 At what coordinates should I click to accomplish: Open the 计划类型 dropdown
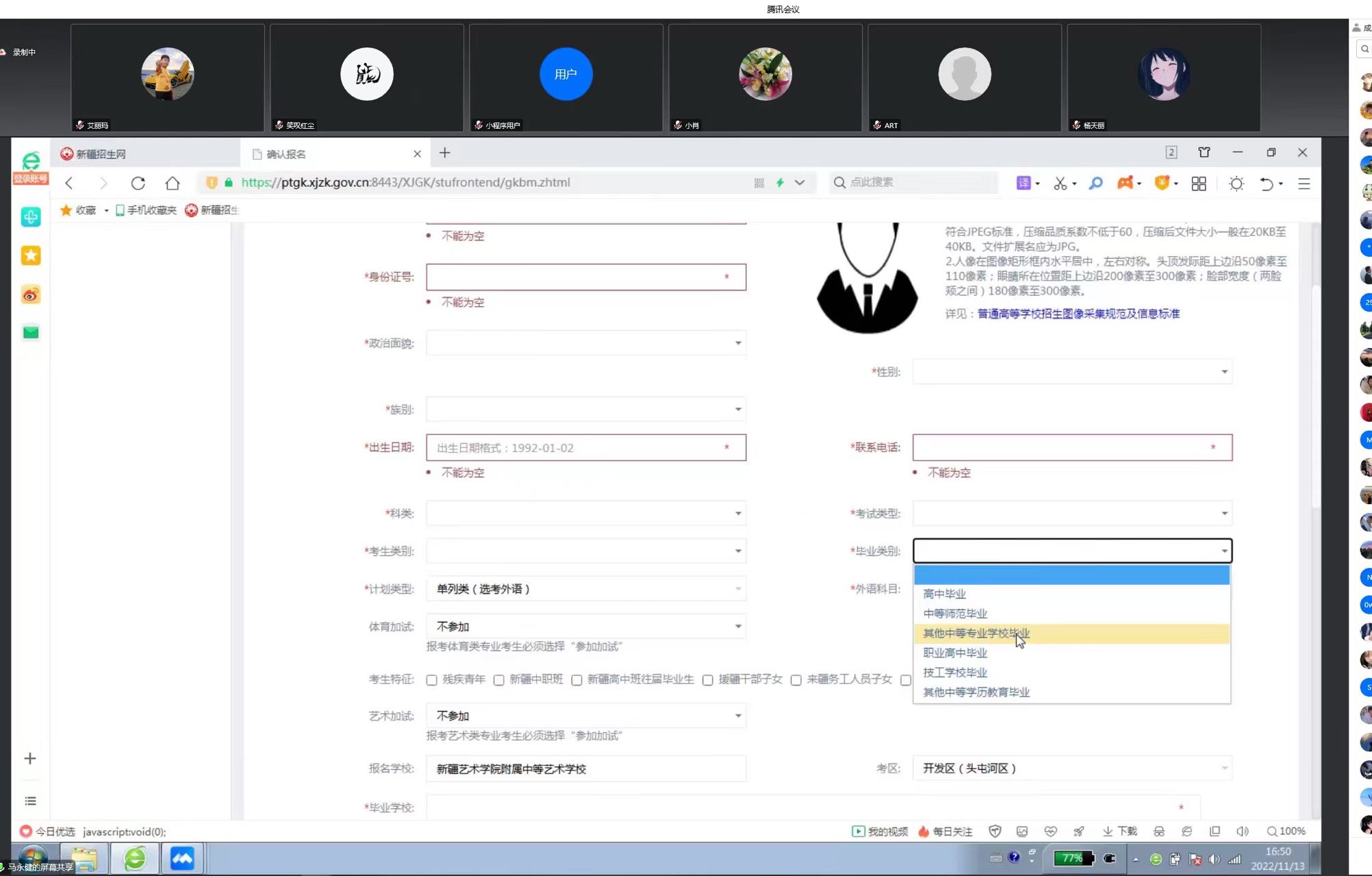click(586, 589)
